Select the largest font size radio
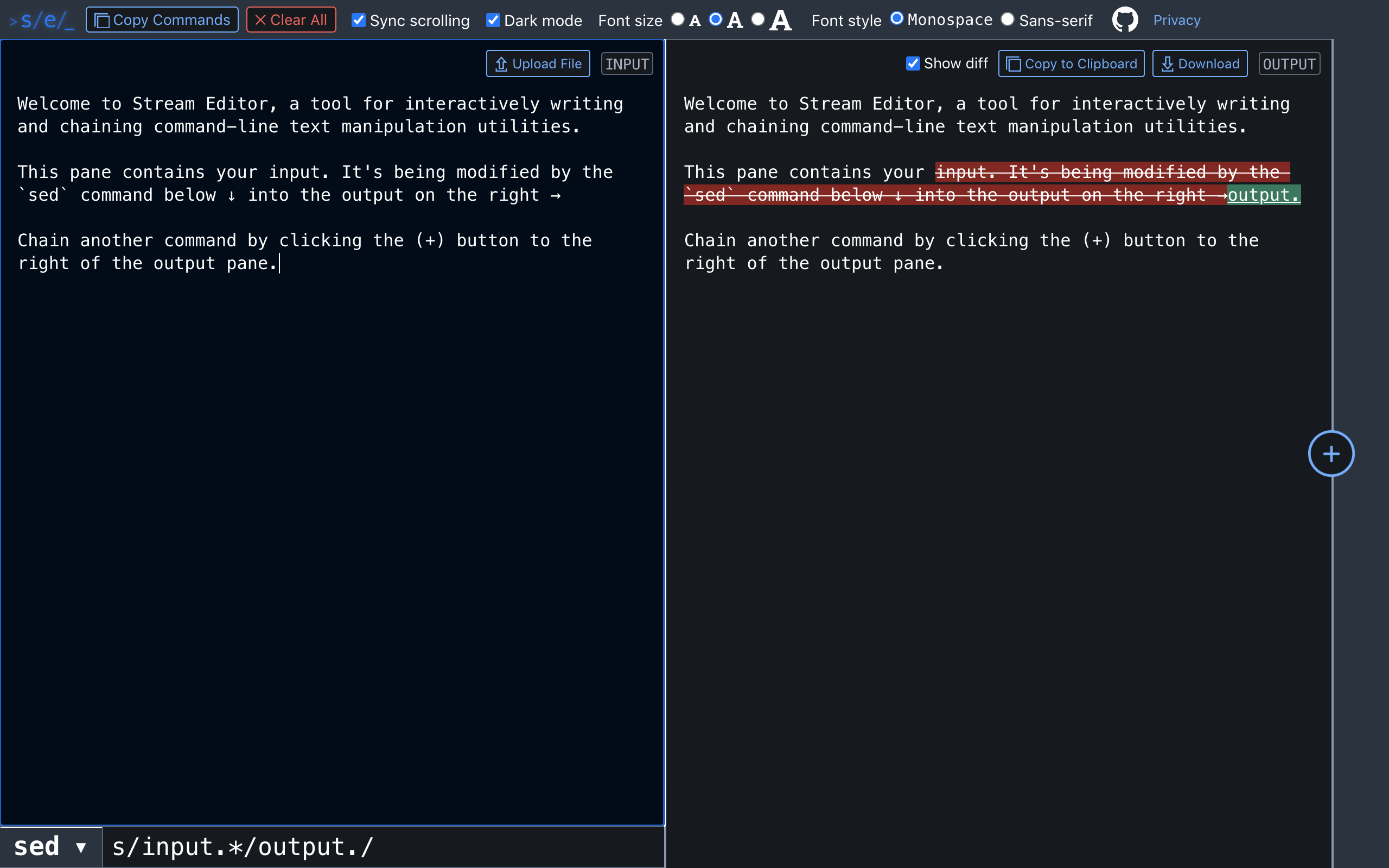Image resolution: width=1389 pixels, height=868 pixels. (758, 20)
